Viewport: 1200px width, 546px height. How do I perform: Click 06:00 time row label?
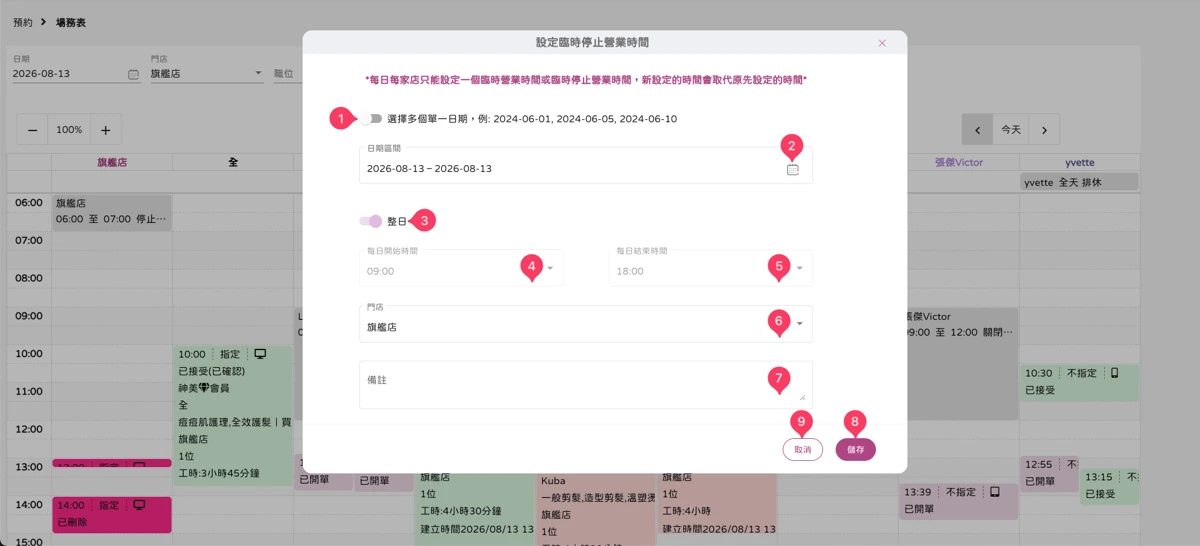click(x=29, y=202)
